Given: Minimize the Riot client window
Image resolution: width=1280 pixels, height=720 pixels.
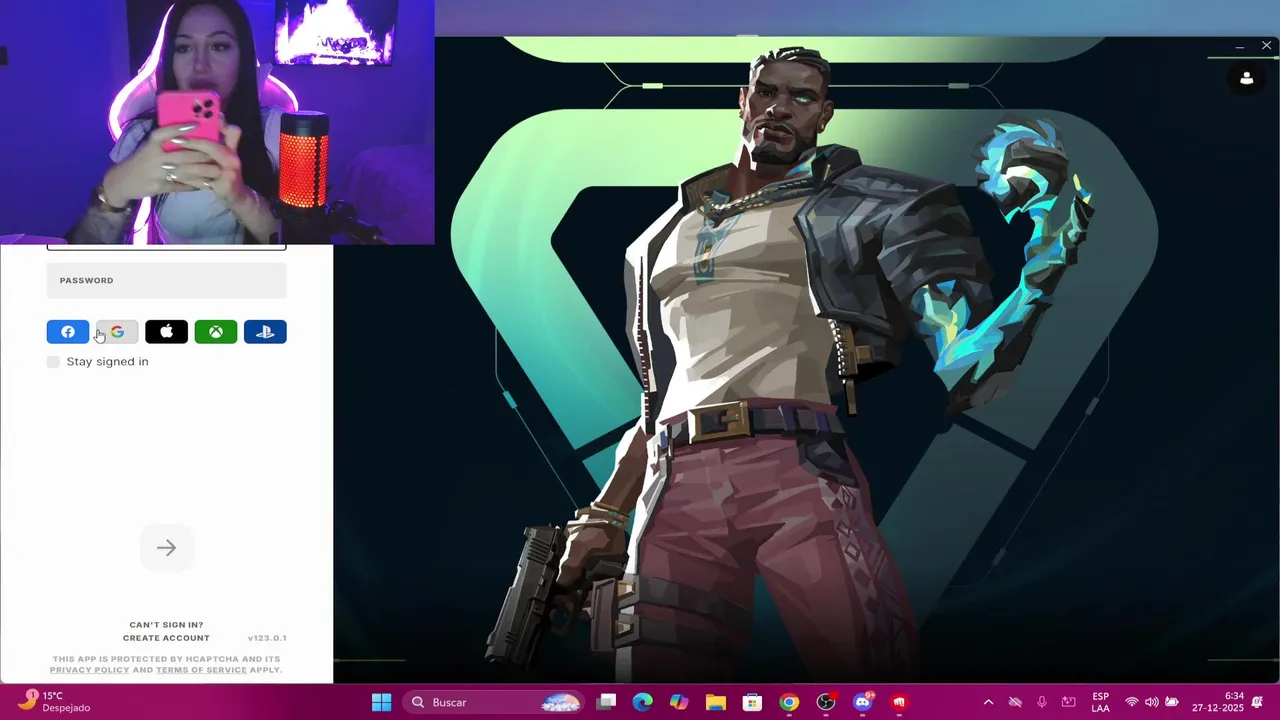Looking at the screenshot, I should [x=1240, y=46].
